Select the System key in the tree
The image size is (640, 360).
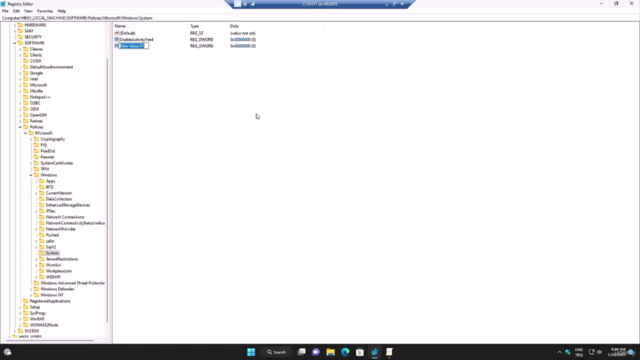[x=52, y=253]
